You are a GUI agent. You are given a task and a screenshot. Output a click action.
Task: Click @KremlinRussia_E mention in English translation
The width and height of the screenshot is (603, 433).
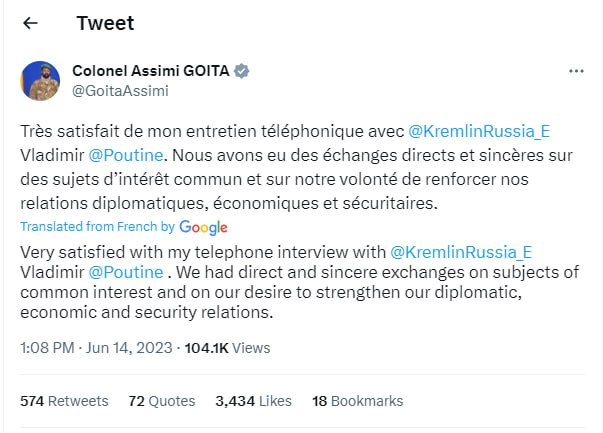point(460,251)
